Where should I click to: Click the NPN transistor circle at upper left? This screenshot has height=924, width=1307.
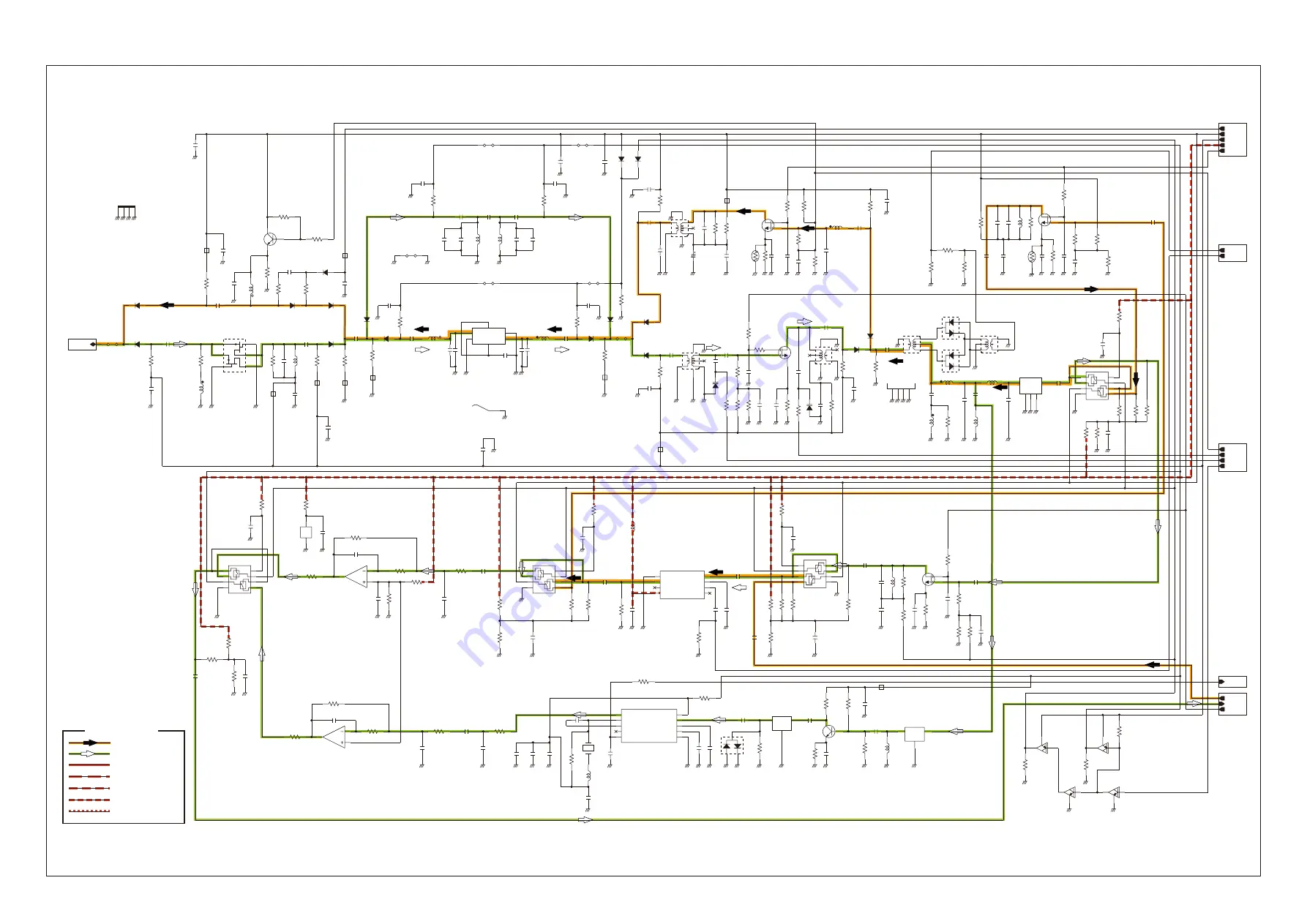(270, 239)
